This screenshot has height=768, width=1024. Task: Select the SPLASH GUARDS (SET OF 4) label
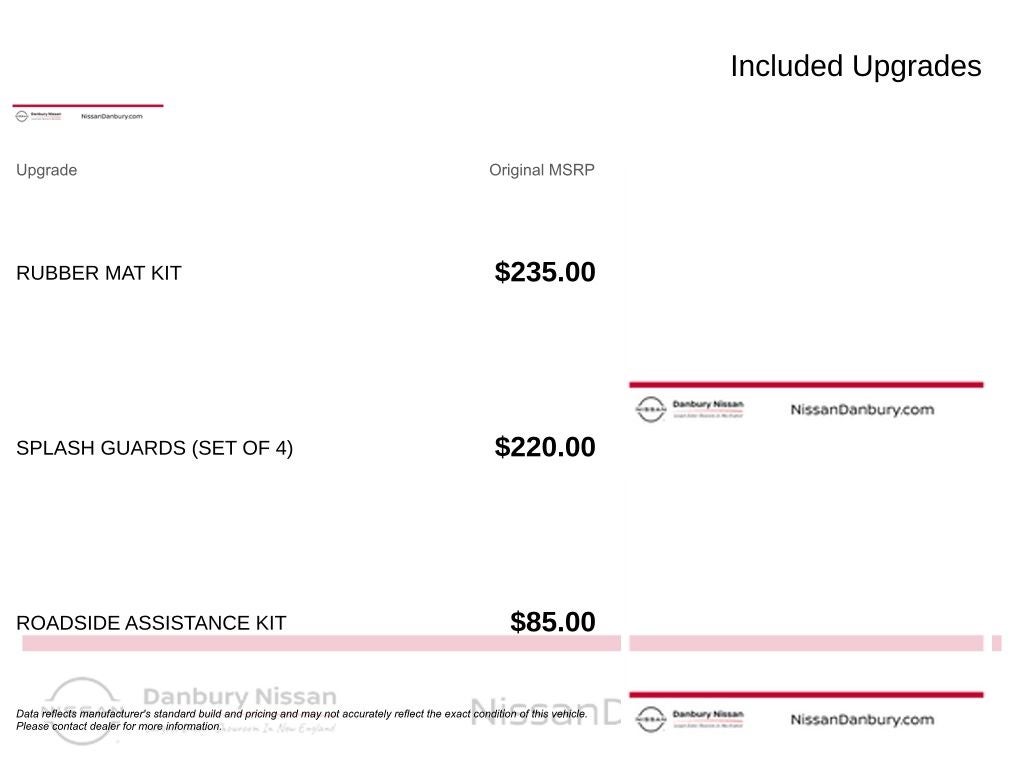[154, 448]
